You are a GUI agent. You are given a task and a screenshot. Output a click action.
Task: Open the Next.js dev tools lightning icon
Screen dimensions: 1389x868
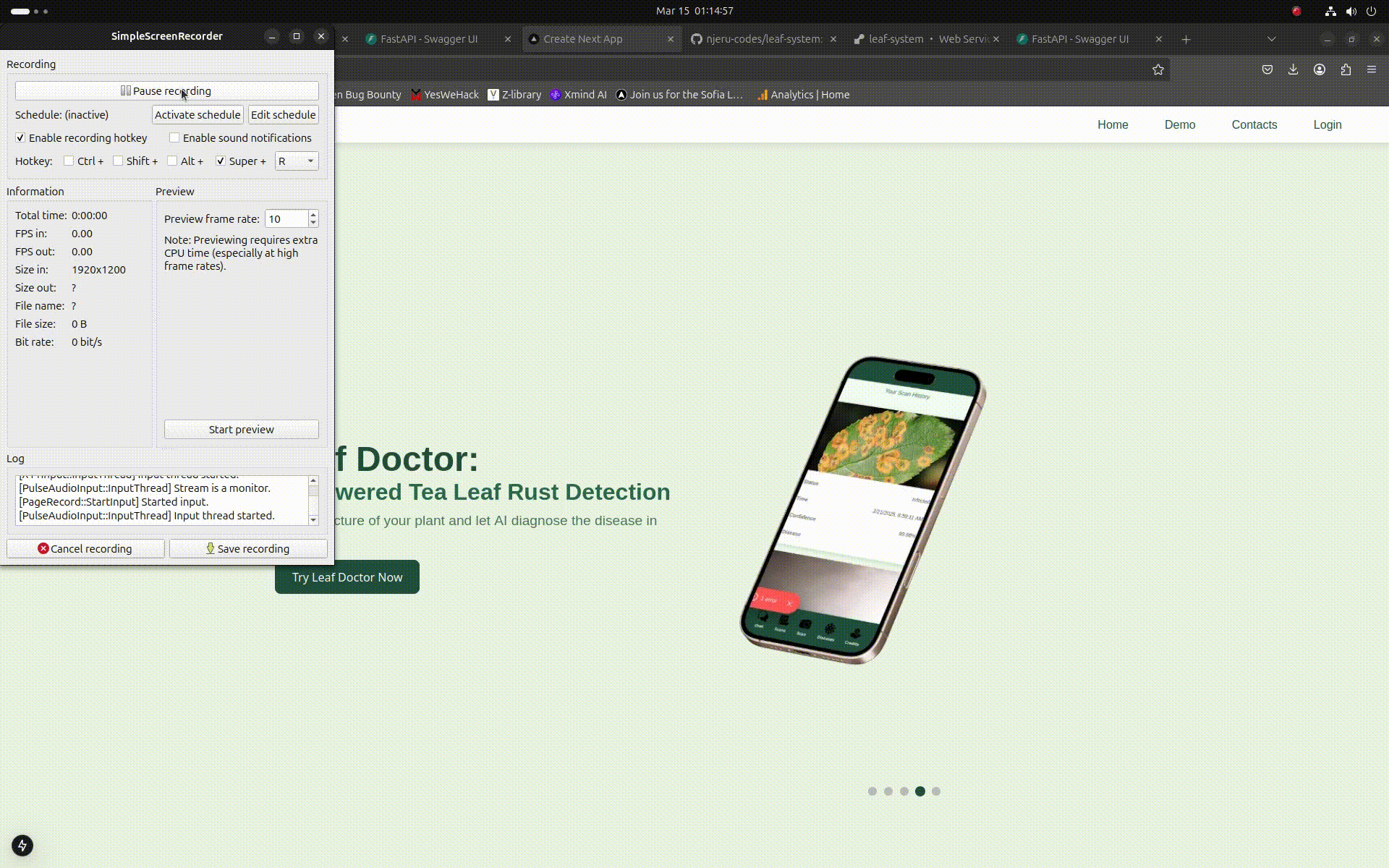(x=22, y=846)
